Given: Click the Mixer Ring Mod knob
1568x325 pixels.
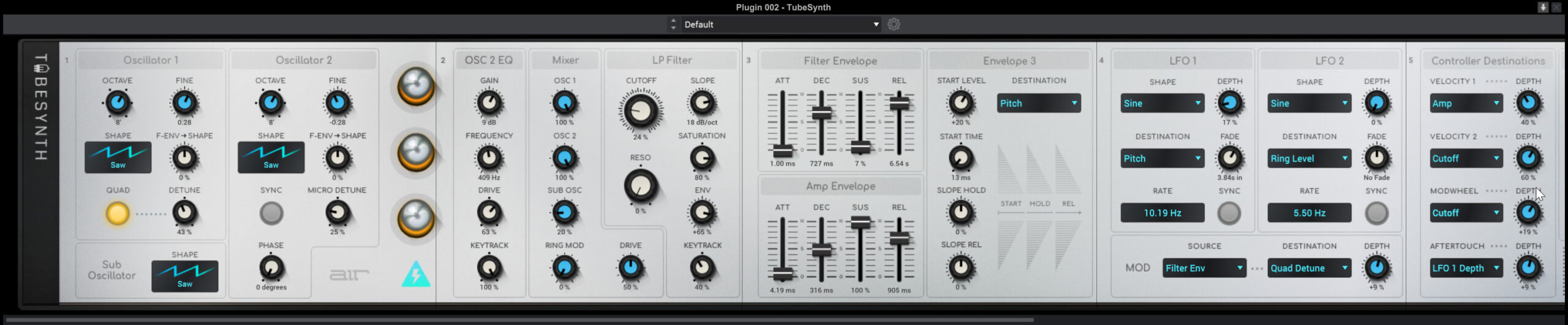Looking at the screenshot, I should [564, 268].
